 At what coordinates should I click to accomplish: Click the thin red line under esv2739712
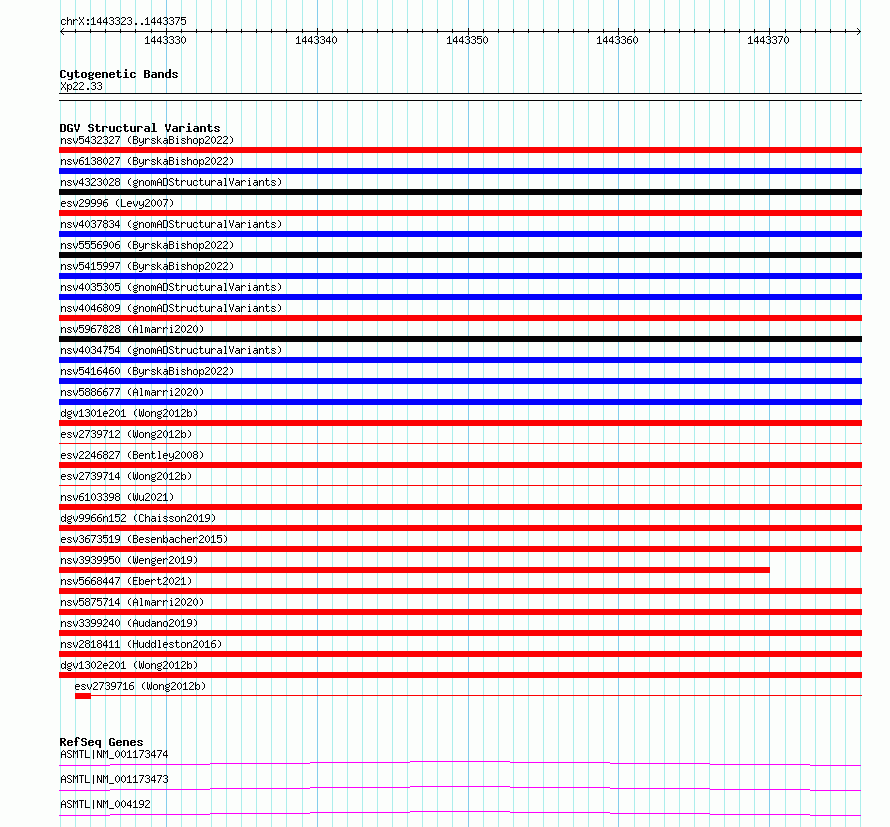pos(460,444)
